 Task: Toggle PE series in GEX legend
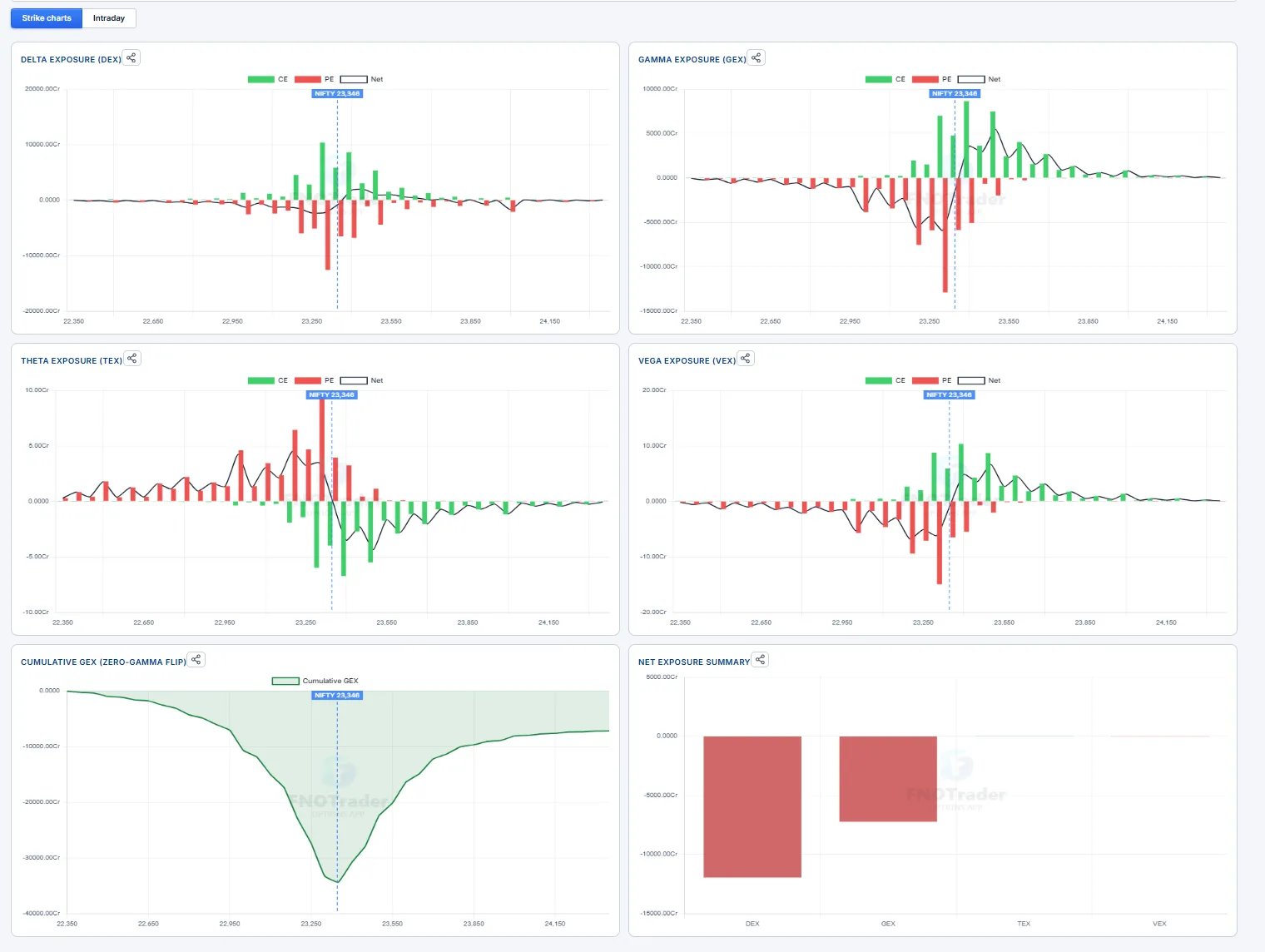(932, 79)
